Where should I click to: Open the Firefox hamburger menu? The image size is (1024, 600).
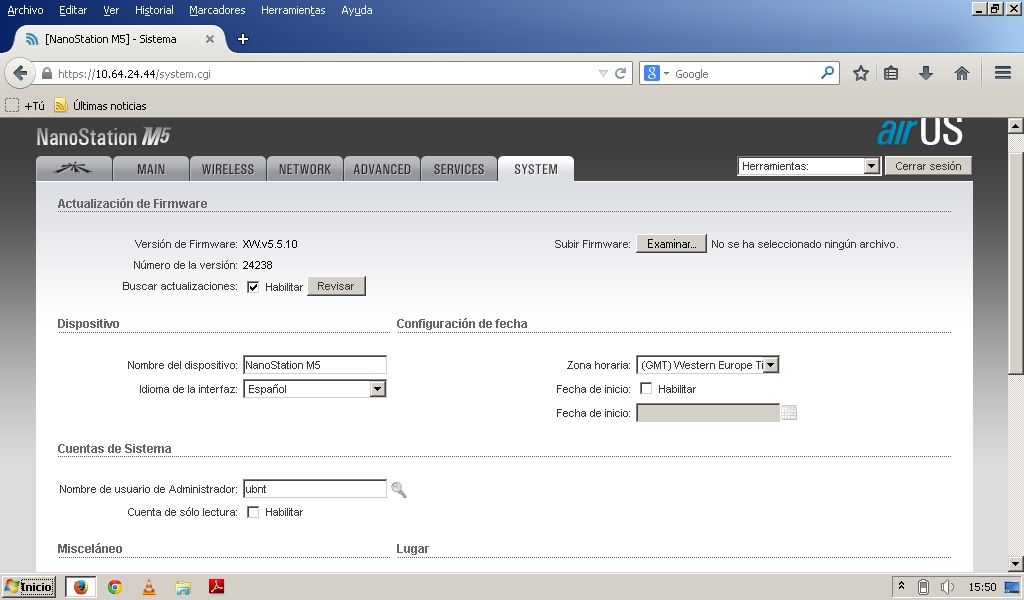coord(1002,73)
